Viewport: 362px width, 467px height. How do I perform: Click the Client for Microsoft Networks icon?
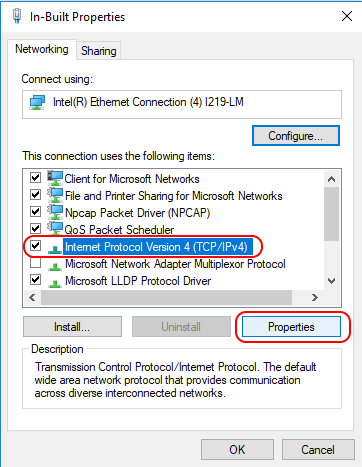point(55,178)
